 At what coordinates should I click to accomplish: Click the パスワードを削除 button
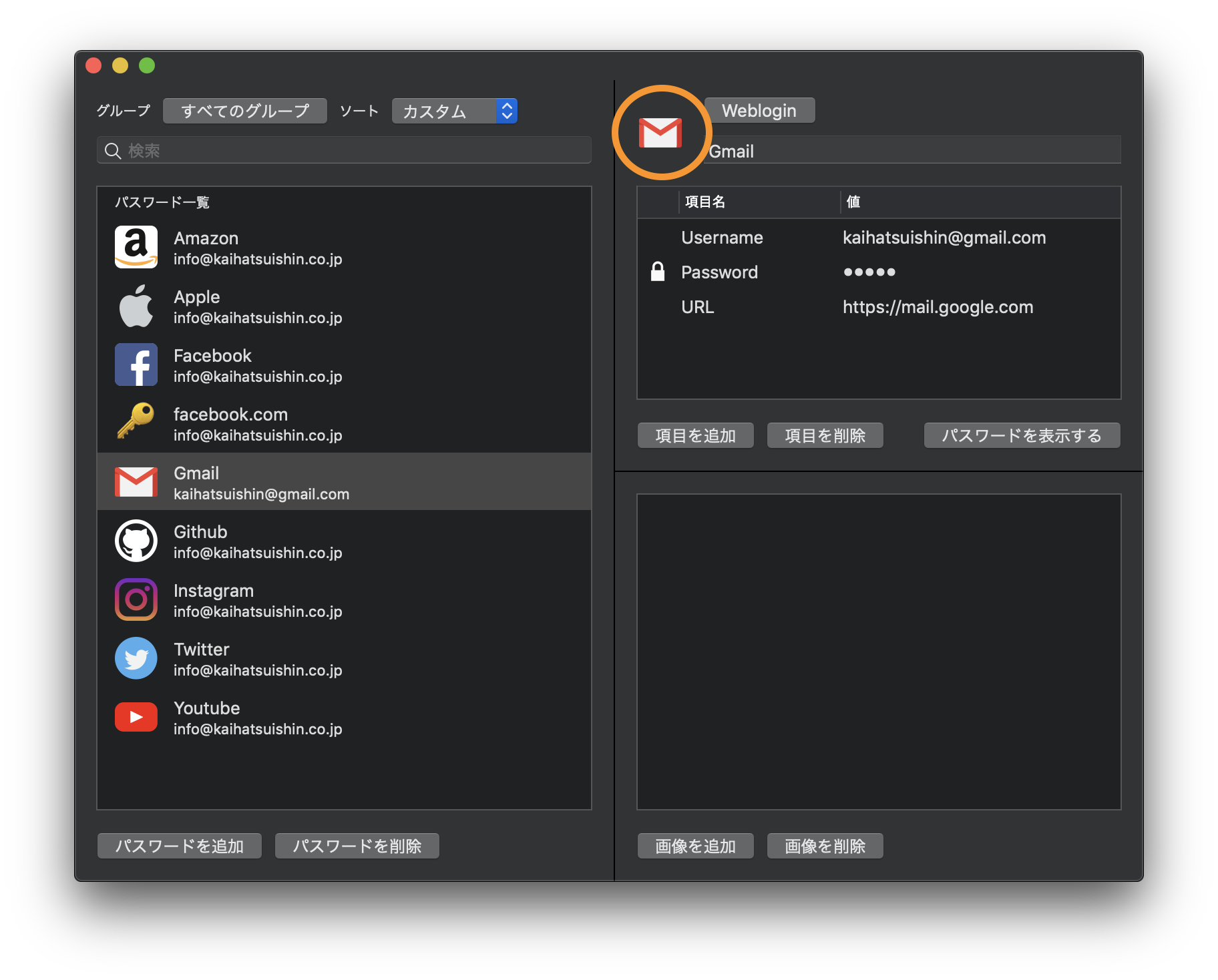pos(357,846)
